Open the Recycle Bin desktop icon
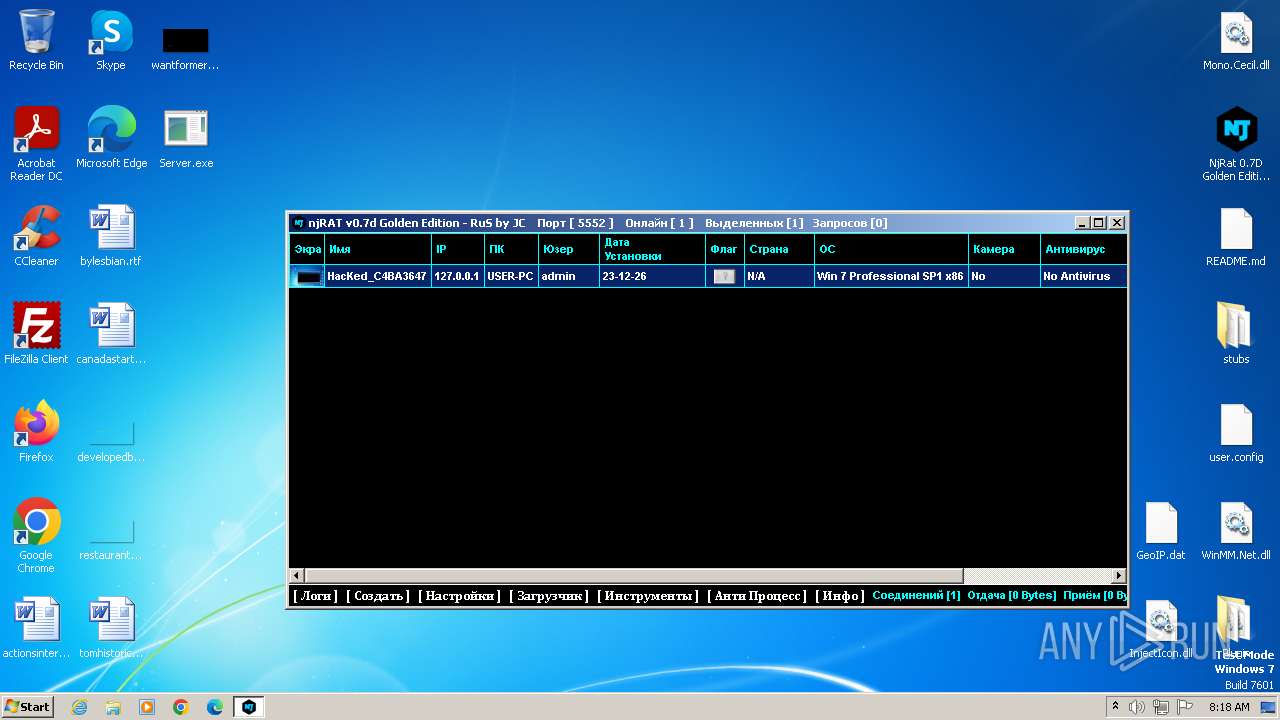This screenshot has width=1280, height=720. tap(36, 40)
